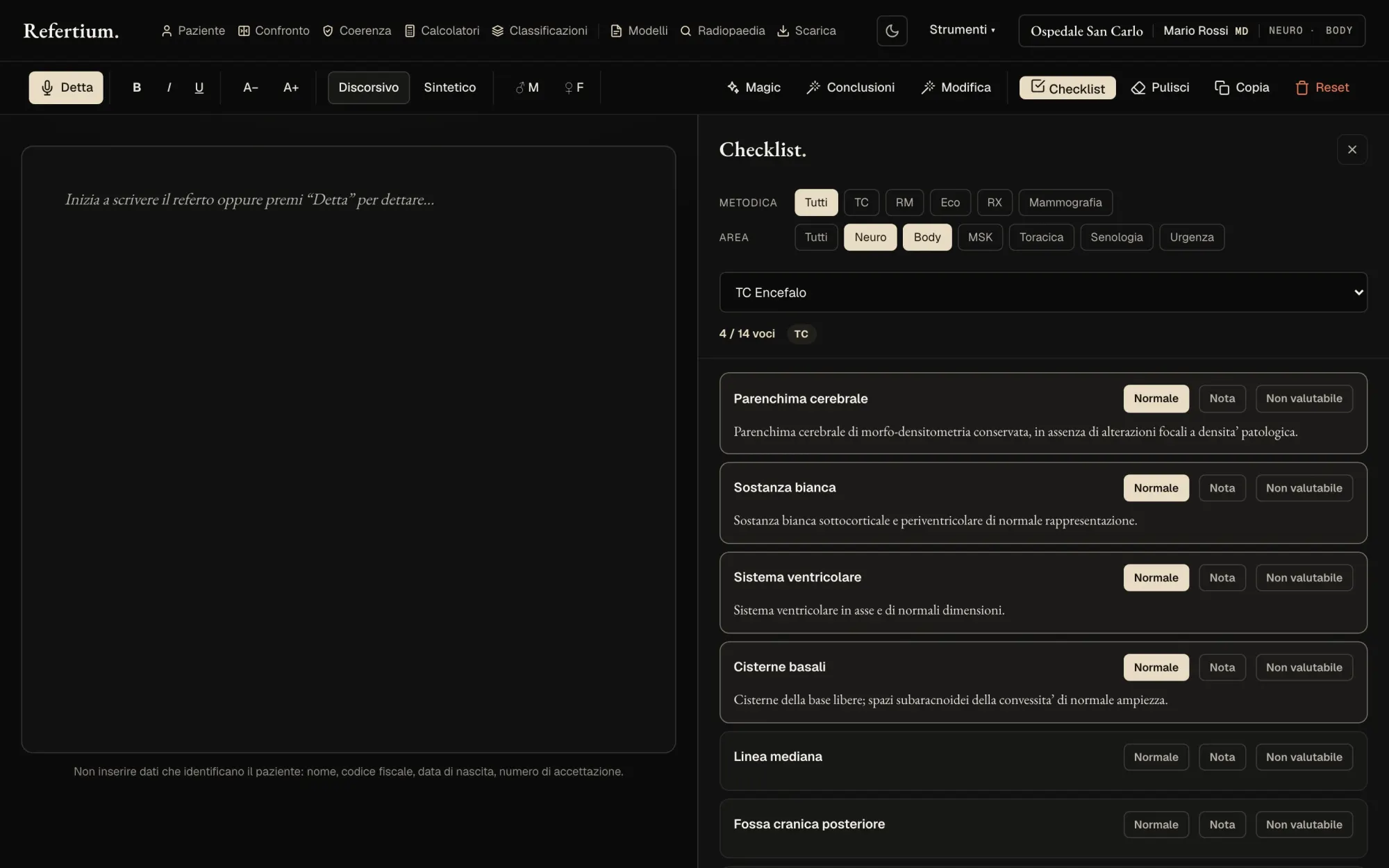Toggle the Checklist panel button

(x=1067, y=87)
